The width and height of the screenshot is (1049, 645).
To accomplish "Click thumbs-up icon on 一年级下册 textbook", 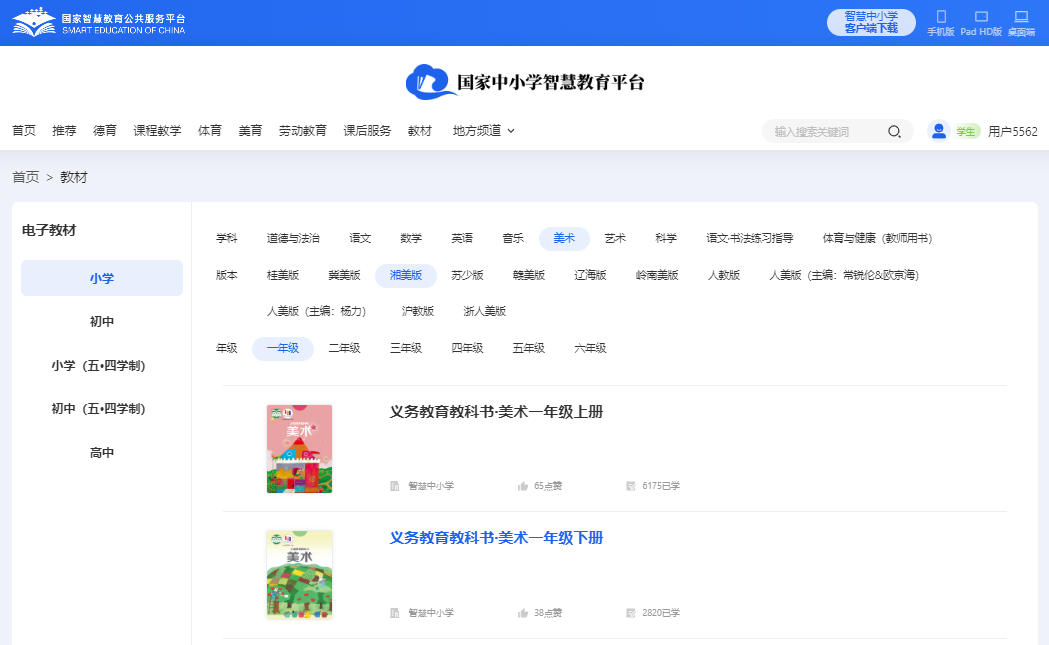I will click(x=522, y=613).
